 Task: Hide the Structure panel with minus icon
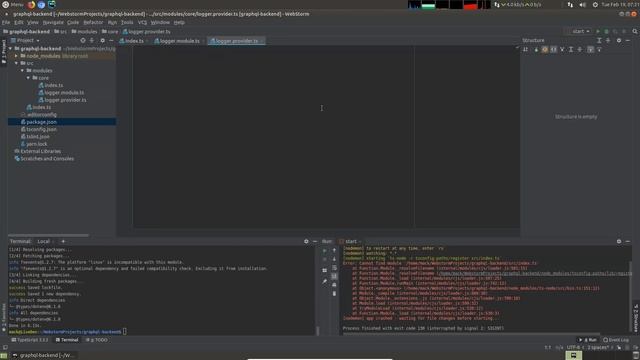tap(628, 40)
